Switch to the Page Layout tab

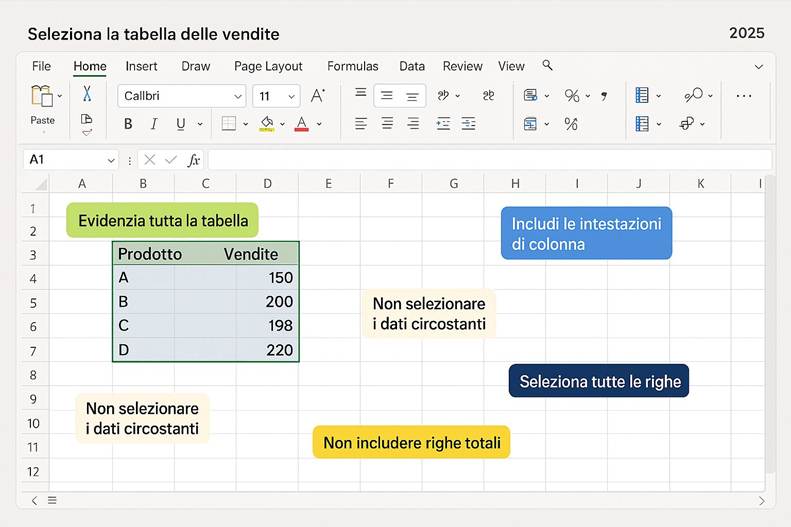[268, 66]
